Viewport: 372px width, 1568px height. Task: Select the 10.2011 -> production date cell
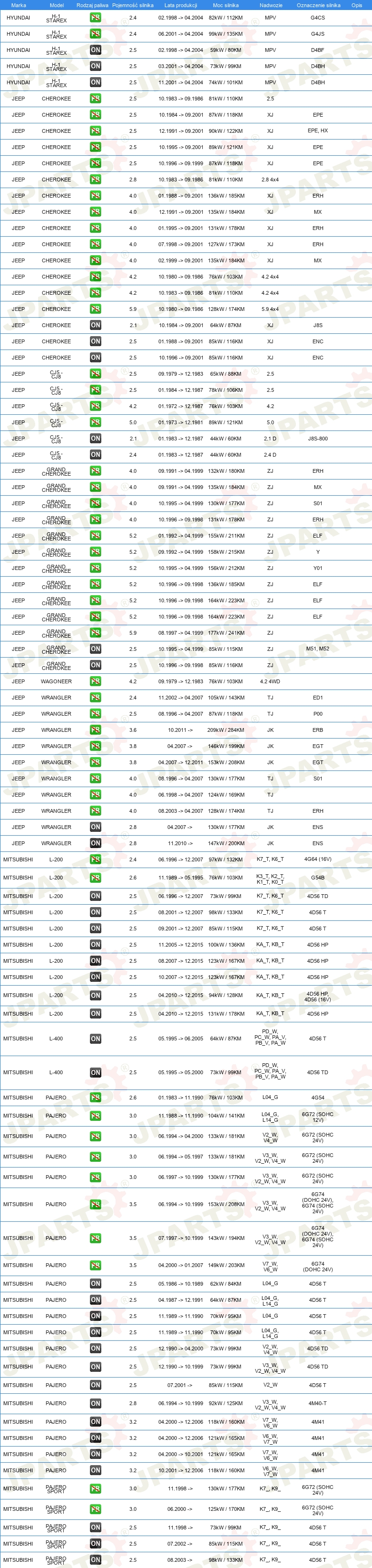point(181,730)
